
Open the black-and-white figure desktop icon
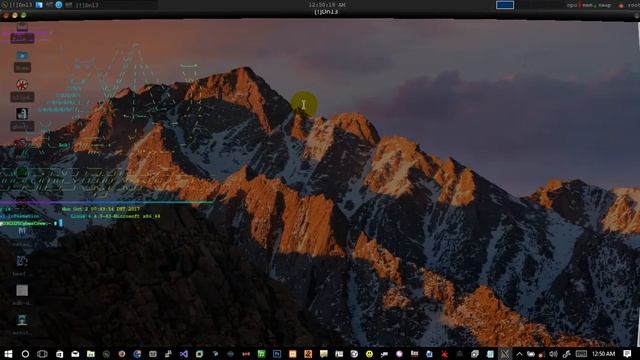22,113
